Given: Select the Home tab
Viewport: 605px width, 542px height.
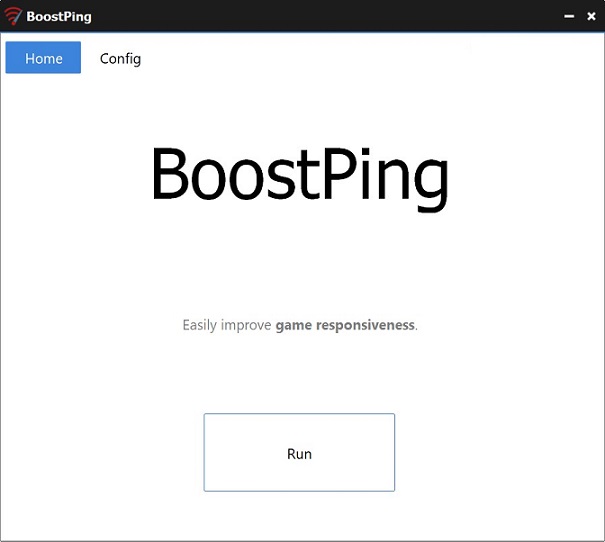Looking at the screenshot, I should tap(43, 57).
